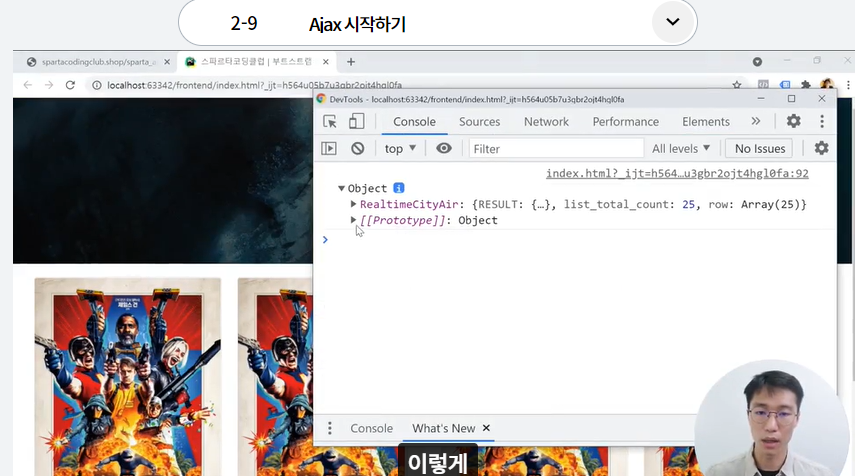Click the row: Array(25) text

(756, 204)
